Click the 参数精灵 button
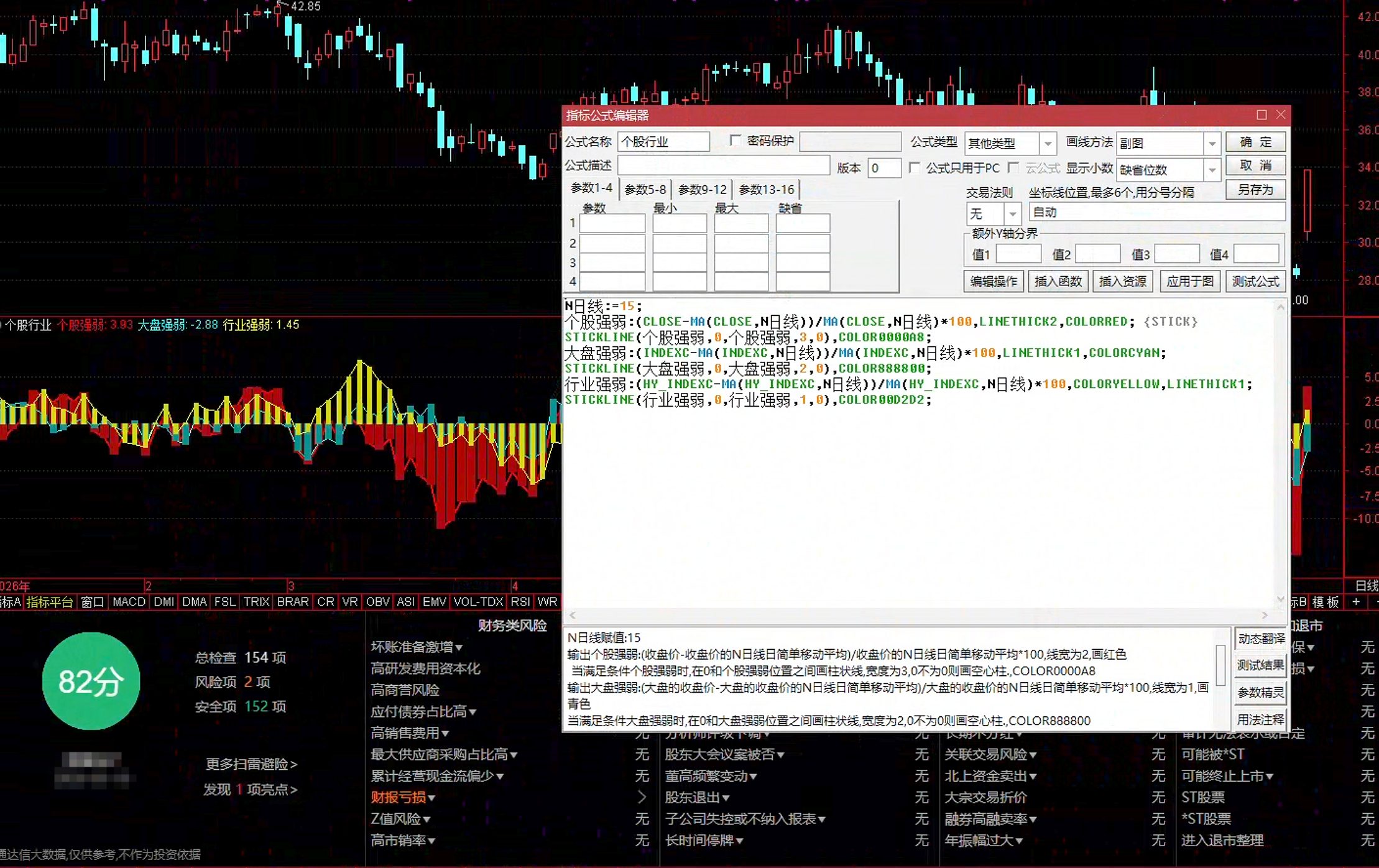The height and width of the screenshot is (868, 1379). tap(1261, 692)
